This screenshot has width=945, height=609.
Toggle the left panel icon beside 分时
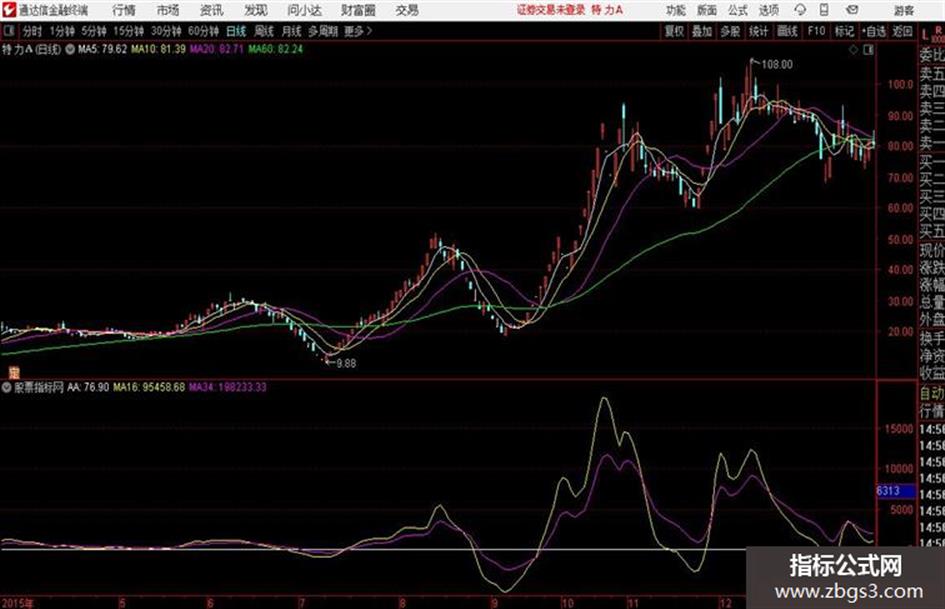[9, 31]
